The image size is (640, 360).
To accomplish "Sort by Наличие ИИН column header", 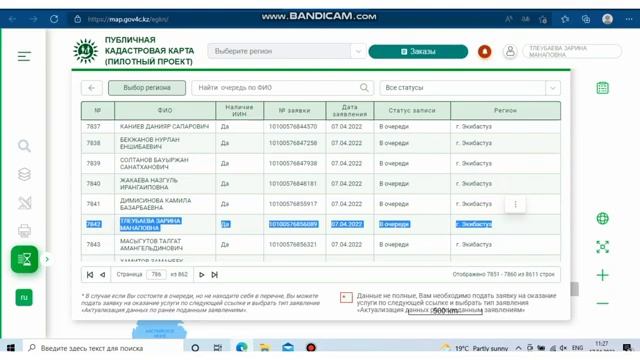I will tap(240, 111).
